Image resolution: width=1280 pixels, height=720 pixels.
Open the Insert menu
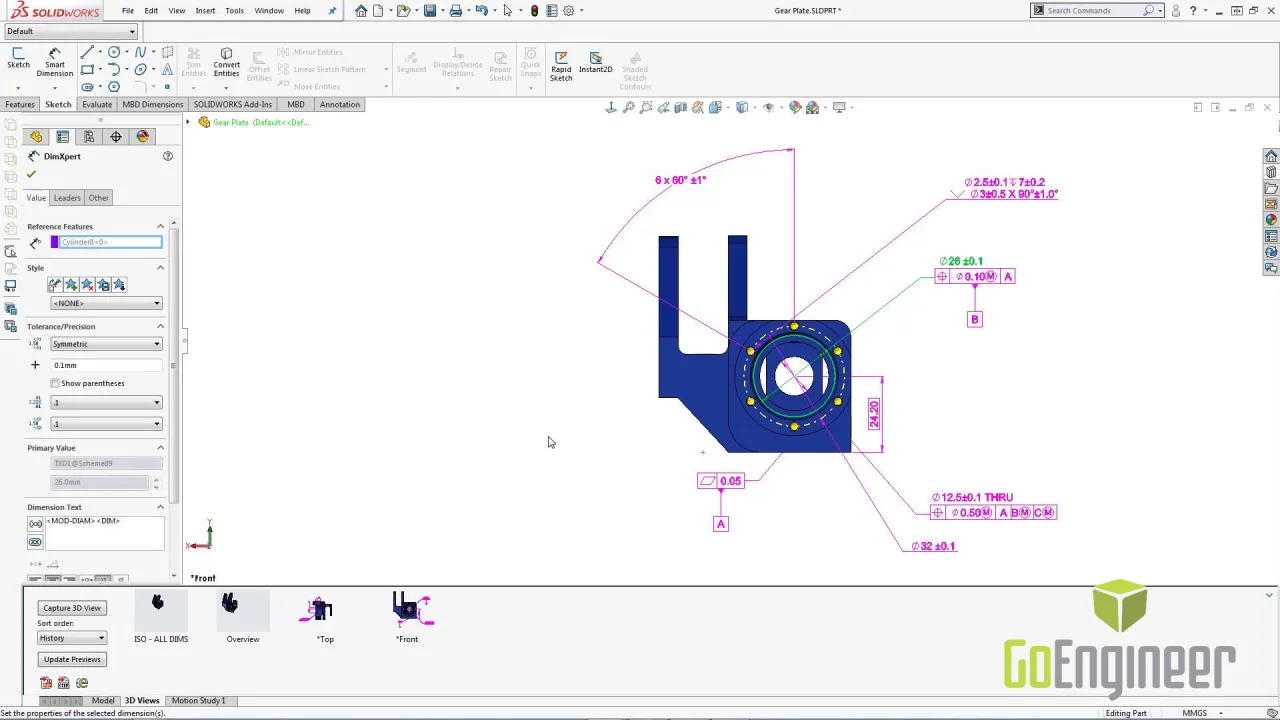[205, 11]
